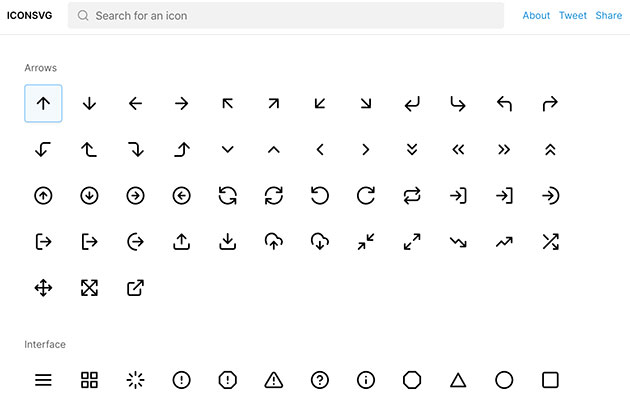Image resolution: width=630 pixels, height=403 pixels.
Task: Open the Share link
Action: 608,16
